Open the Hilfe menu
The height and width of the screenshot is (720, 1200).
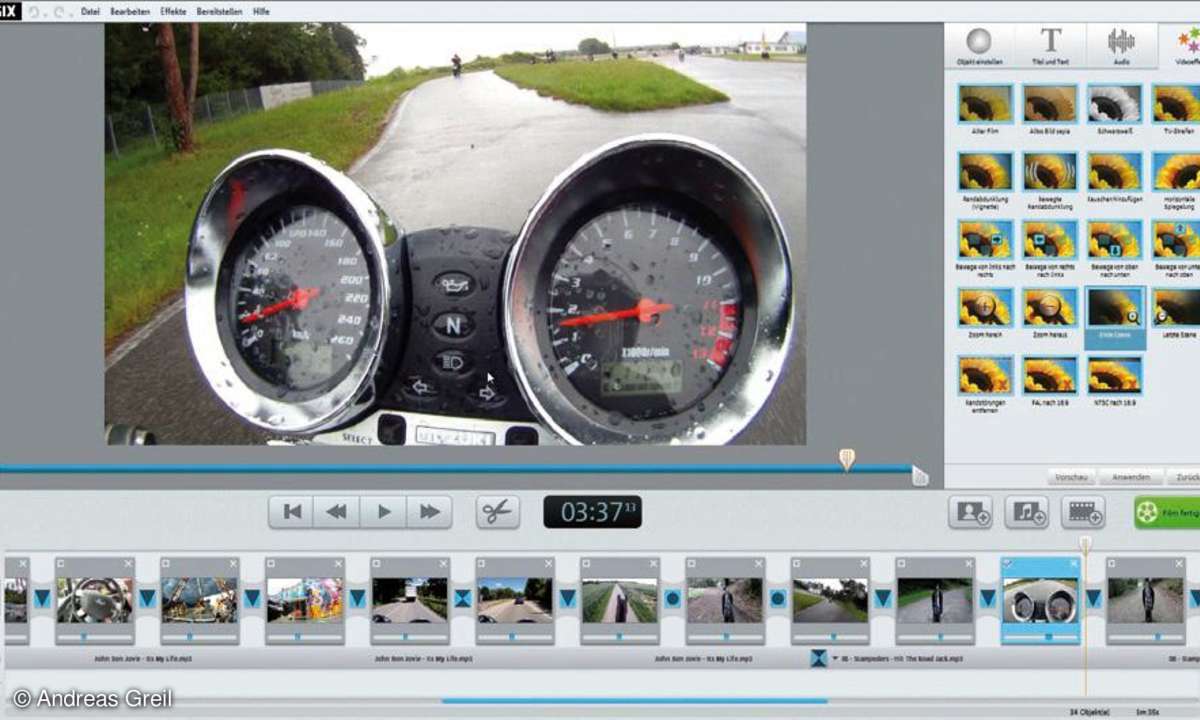pyautogui.click(x=261, y=11)
